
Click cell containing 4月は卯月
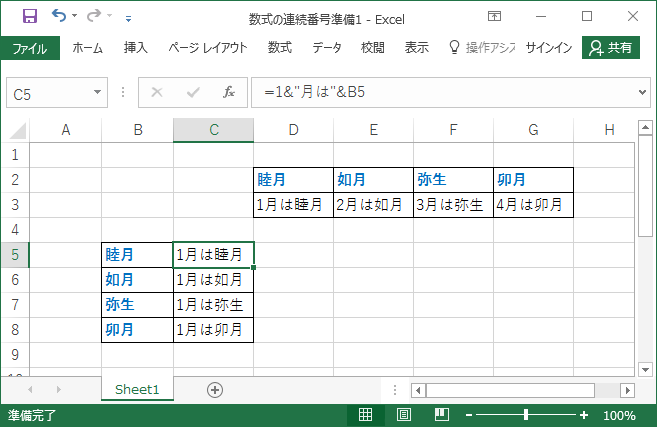[x=534, y=205]
